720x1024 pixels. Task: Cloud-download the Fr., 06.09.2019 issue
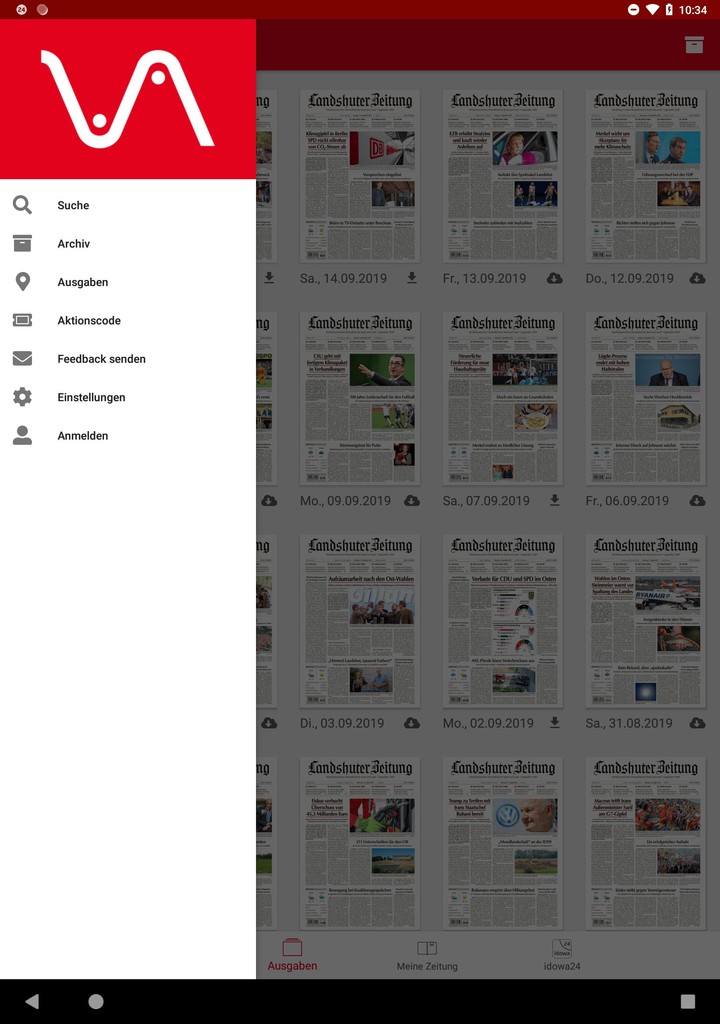tap(697, 501)
